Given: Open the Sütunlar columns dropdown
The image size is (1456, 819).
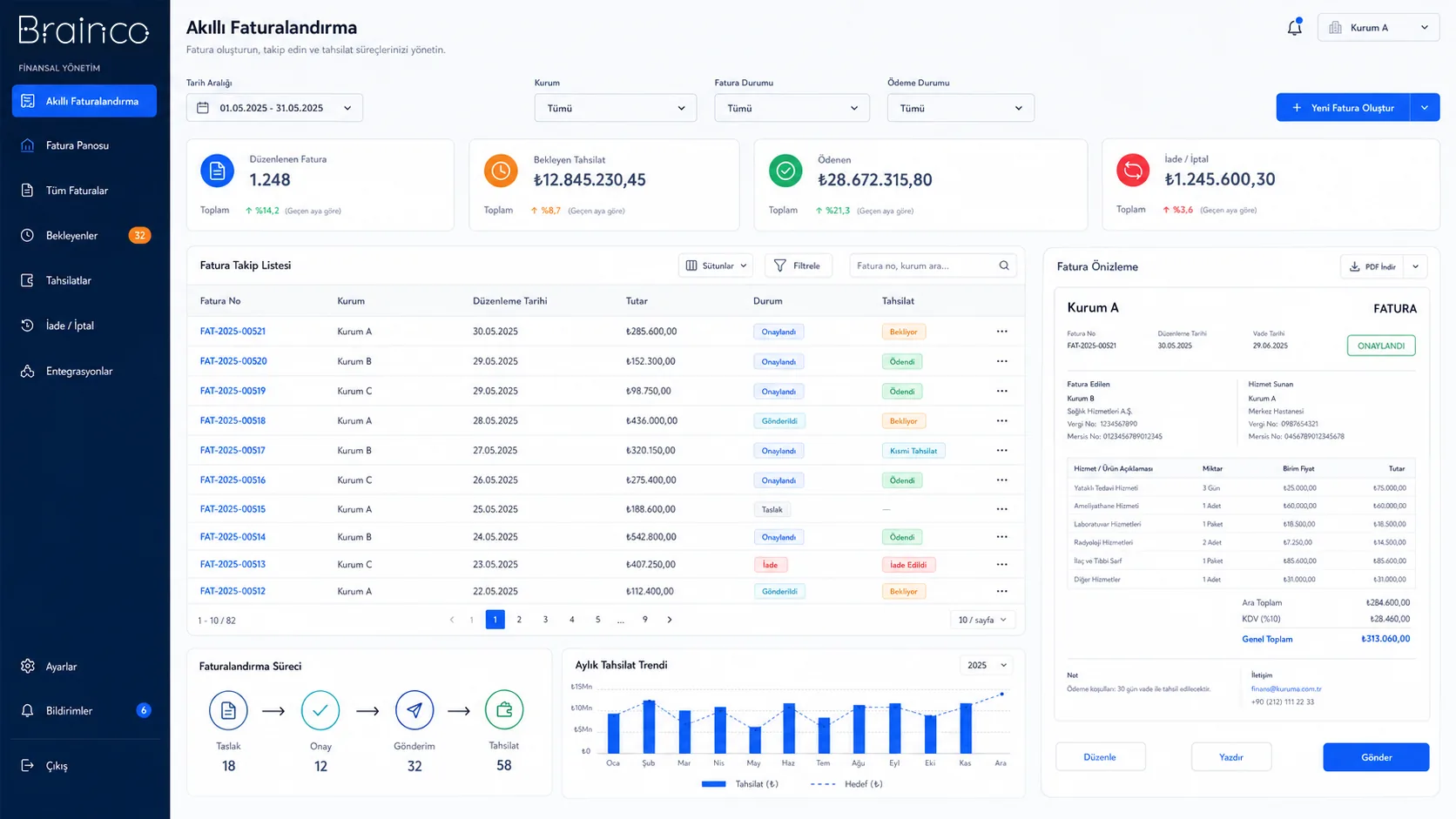Looking at the screenshot, I should (x=716, y=265).
